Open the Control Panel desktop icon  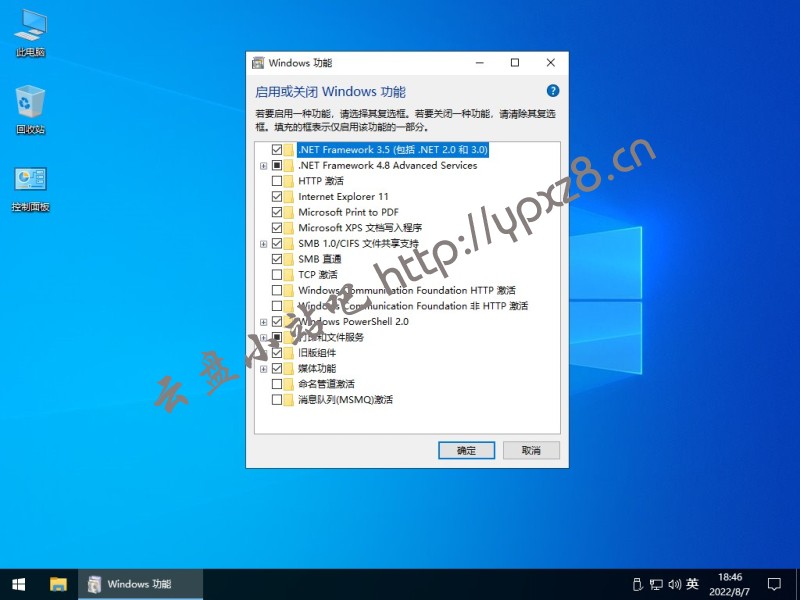[31, 189]
